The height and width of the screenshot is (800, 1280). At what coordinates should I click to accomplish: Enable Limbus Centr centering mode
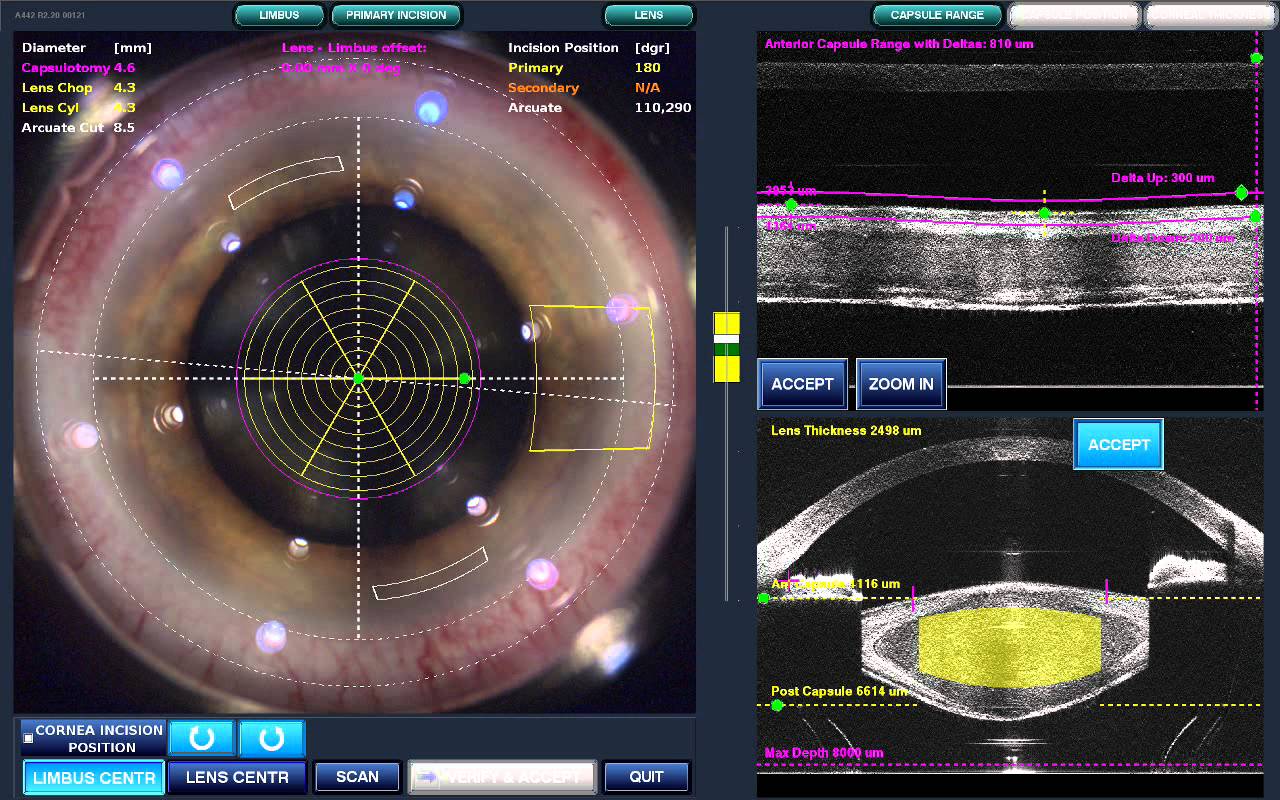coord(94,777)
